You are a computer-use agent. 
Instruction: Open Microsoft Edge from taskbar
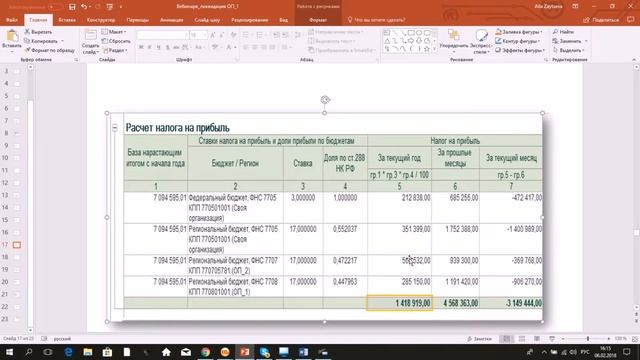(x=68, y=352)
